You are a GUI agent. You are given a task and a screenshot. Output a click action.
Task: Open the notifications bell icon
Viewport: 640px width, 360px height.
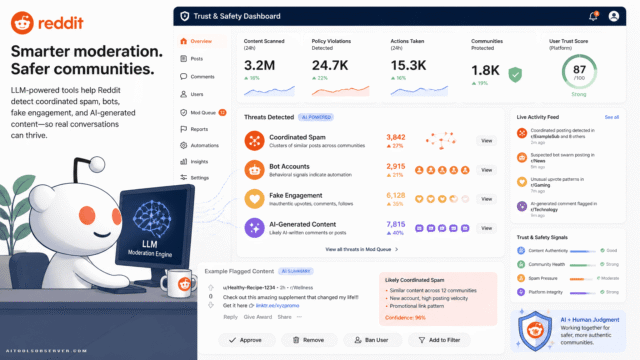pyautogui.click(x=593, y=16)
